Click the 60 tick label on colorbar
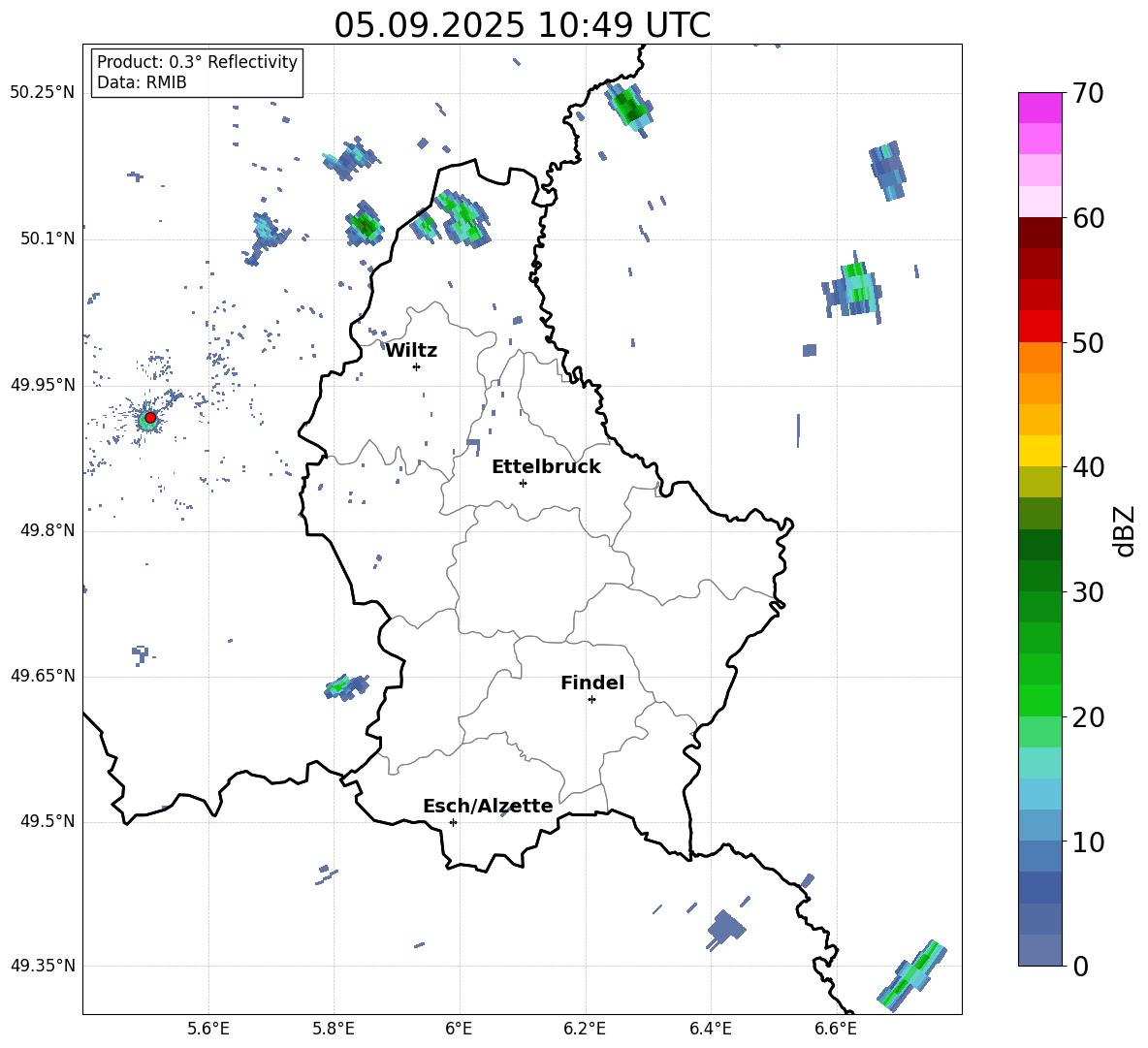The image size is (1148, 1048). tap(1088, 218)
